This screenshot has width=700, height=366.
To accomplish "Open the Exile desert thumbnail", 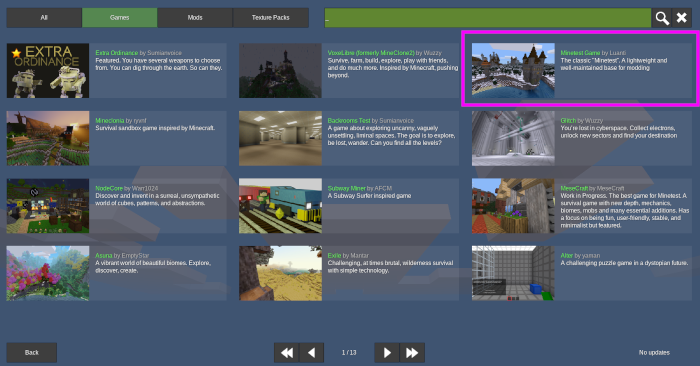I will tap(280, 274).
